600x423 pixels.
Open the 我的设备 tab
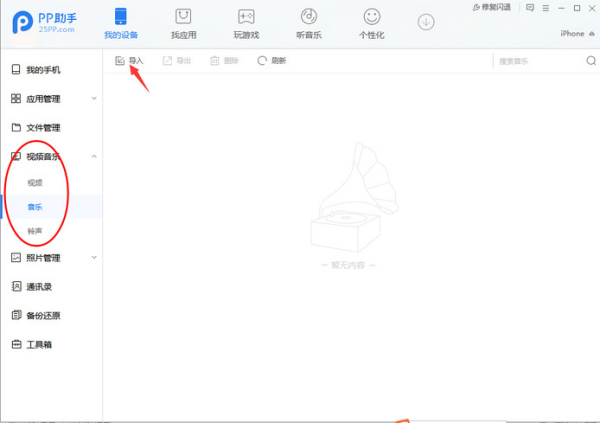[x=121, y=24]
